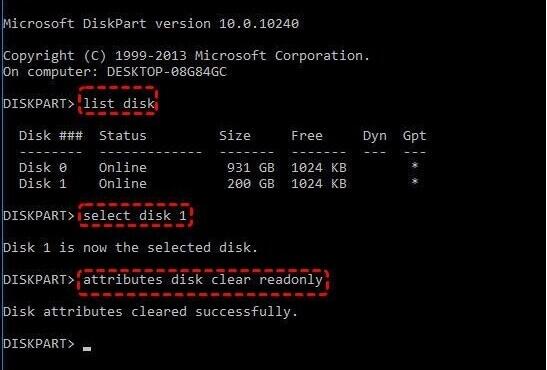Click the 200 GB size value
This screenshot has height=370, width=547.
(x=251, y=183)
